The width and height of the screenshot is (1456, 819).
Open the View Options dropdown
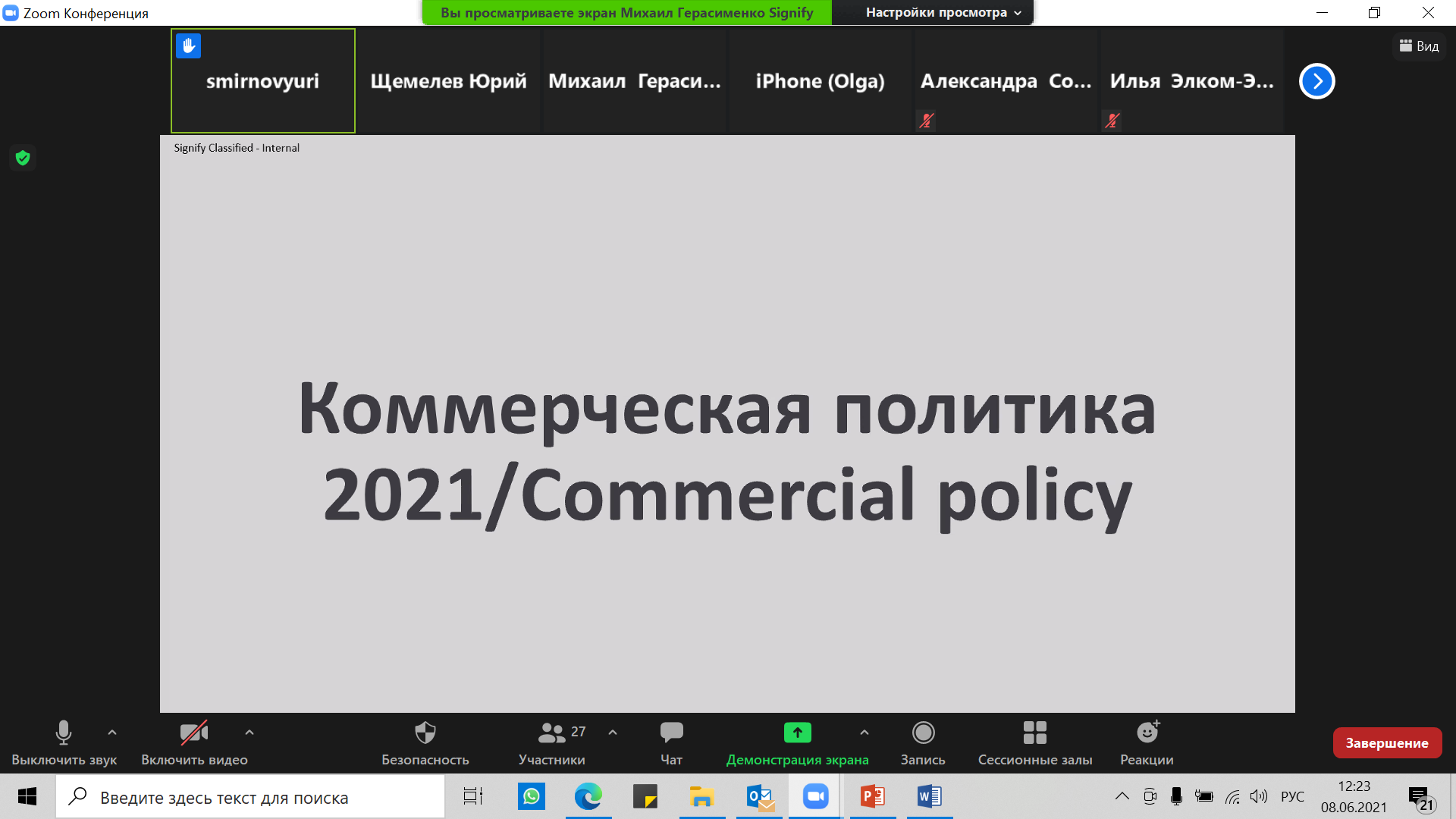pos(943,13)
